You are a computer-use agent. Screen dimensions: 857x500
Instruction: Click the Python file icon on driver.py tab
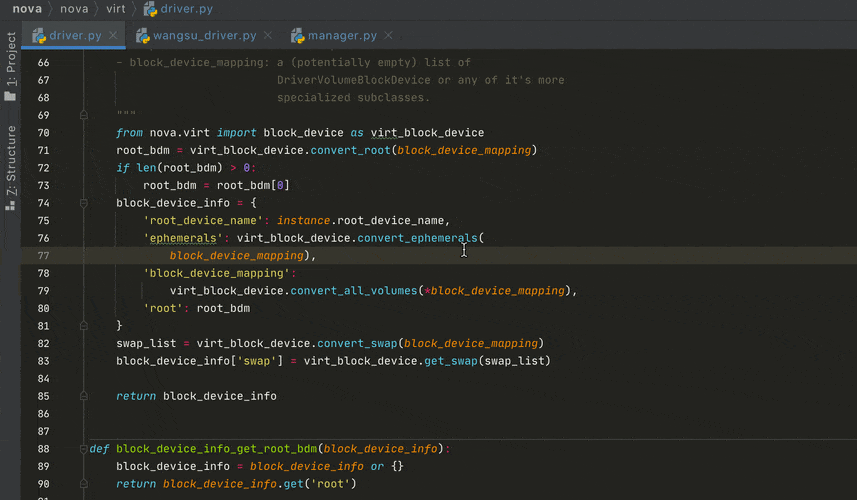pyautogui.click(x=39, y=36)
